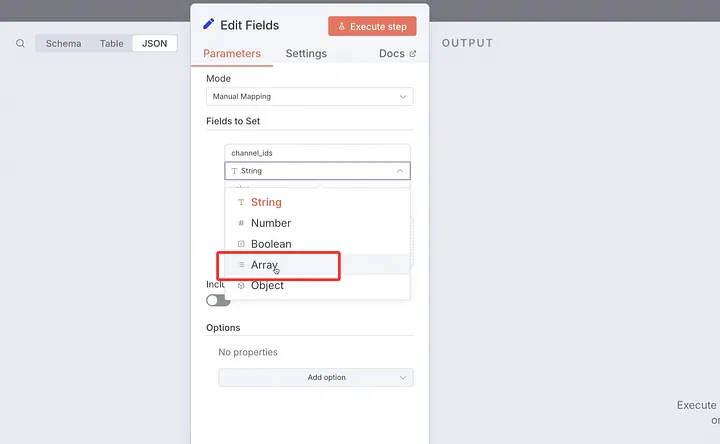Click the pencil icon beside Edit Fields
This screenshot has width=720, height=444.
tap(209, 25)
